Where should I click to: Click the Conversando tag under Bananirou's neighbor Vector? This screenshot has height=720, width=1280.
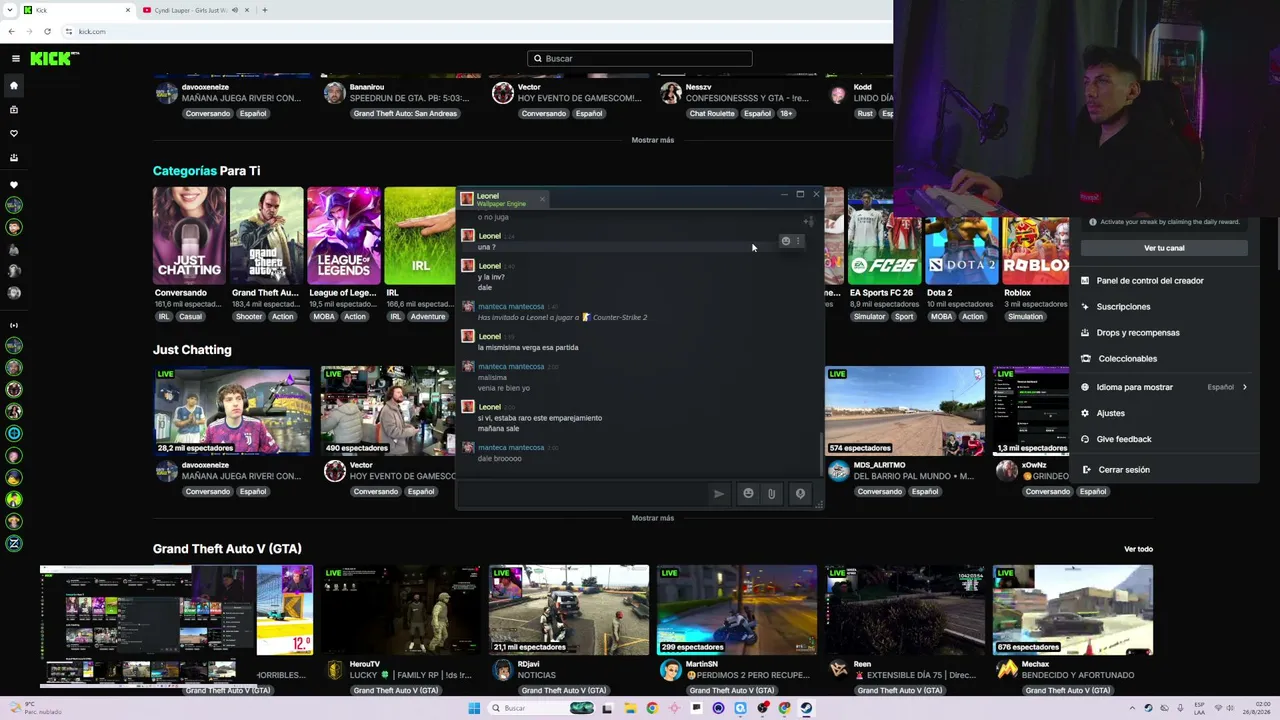543,114
